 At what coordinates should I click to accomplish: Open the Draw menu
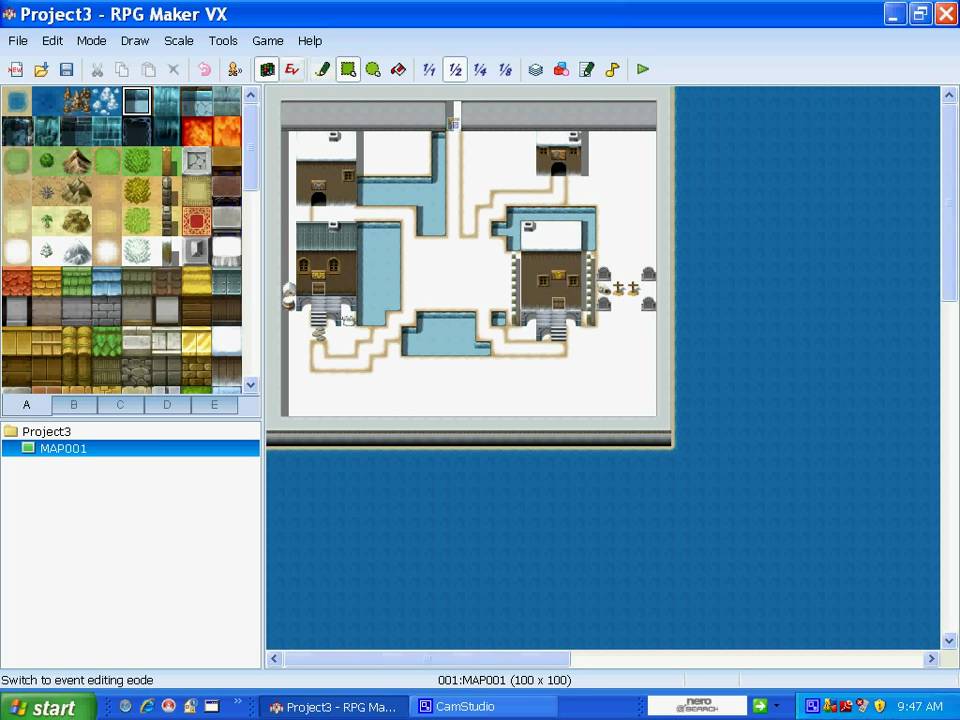coord(135,41)
